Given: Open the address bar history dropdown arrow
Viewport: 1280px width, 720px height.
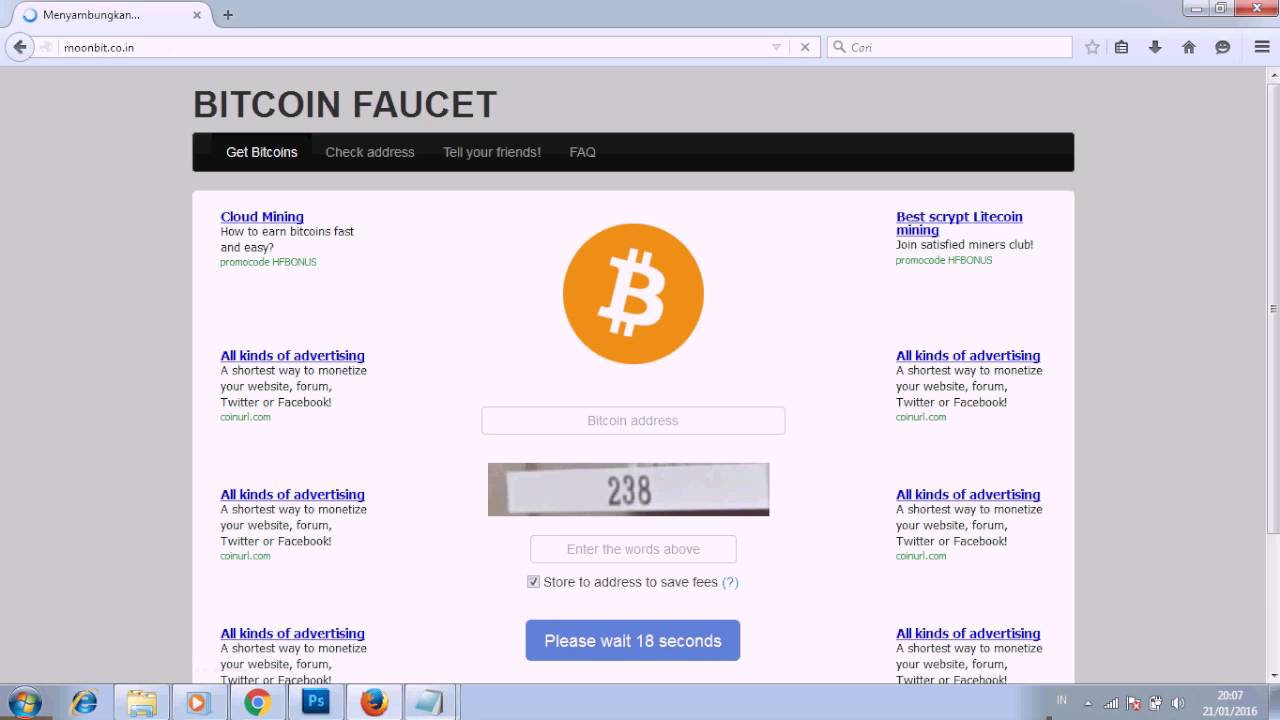Looking at the screenshot, I should tap(777, 47).
